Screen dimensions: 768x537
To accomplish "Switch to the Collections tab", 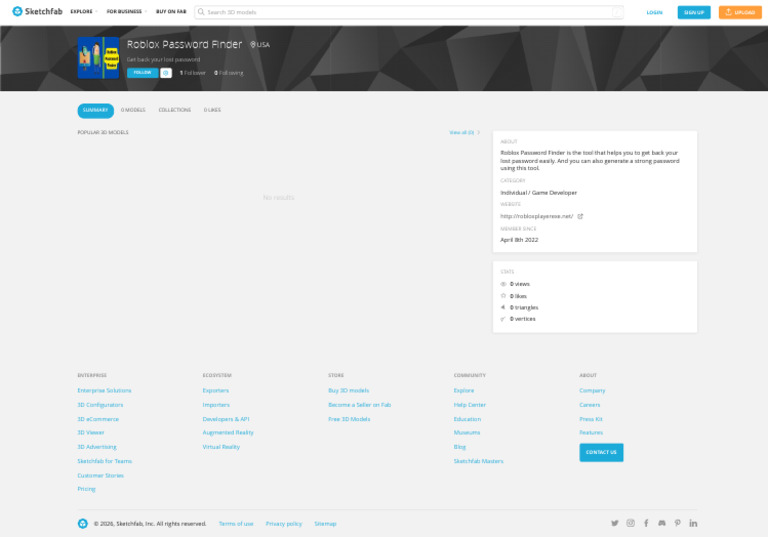I will 175,110.
